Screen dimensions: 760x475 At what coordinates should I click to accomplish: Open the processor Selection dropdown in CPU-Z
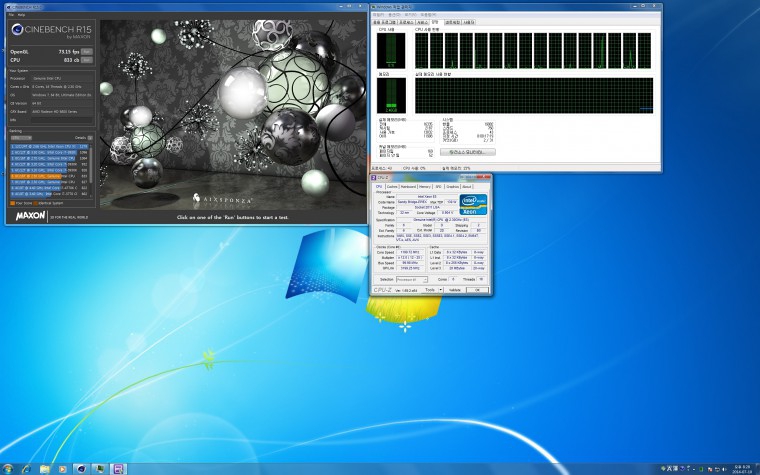point(412,280)
